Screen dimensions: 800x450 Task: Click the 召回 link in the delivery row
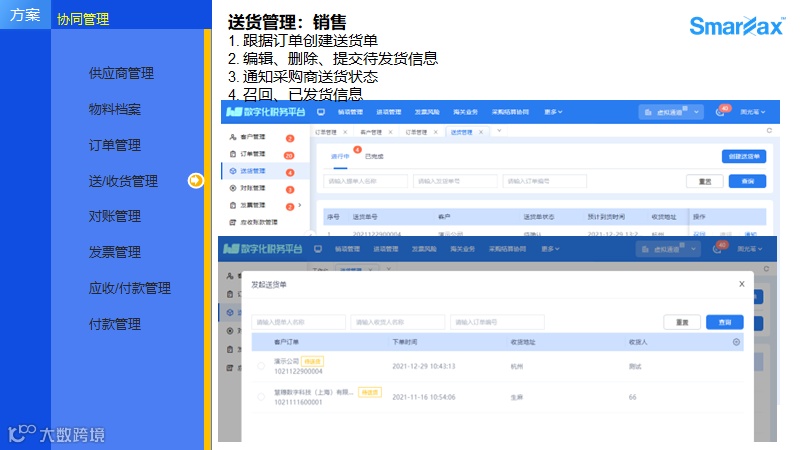click(x=699, y=234)
